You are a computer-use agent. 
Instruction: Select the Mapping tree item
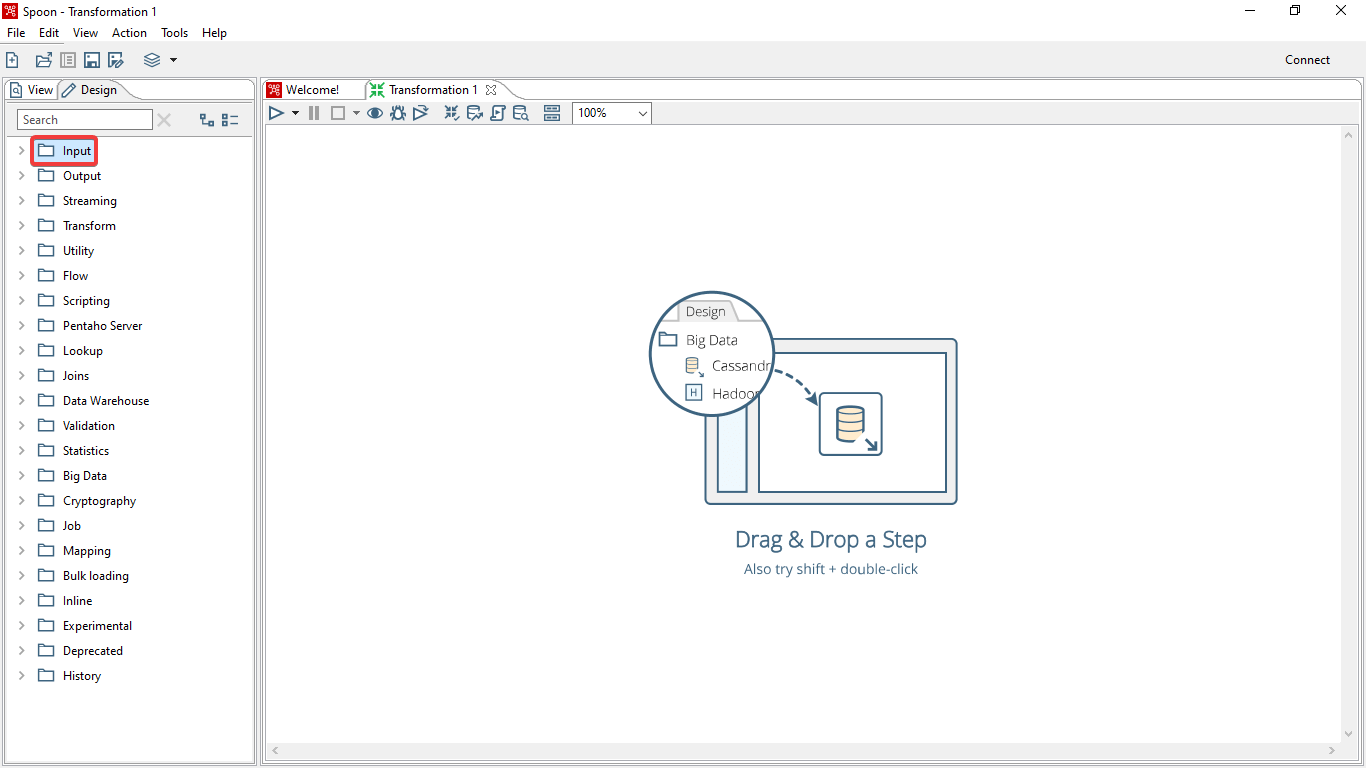[x=74, y=551]
